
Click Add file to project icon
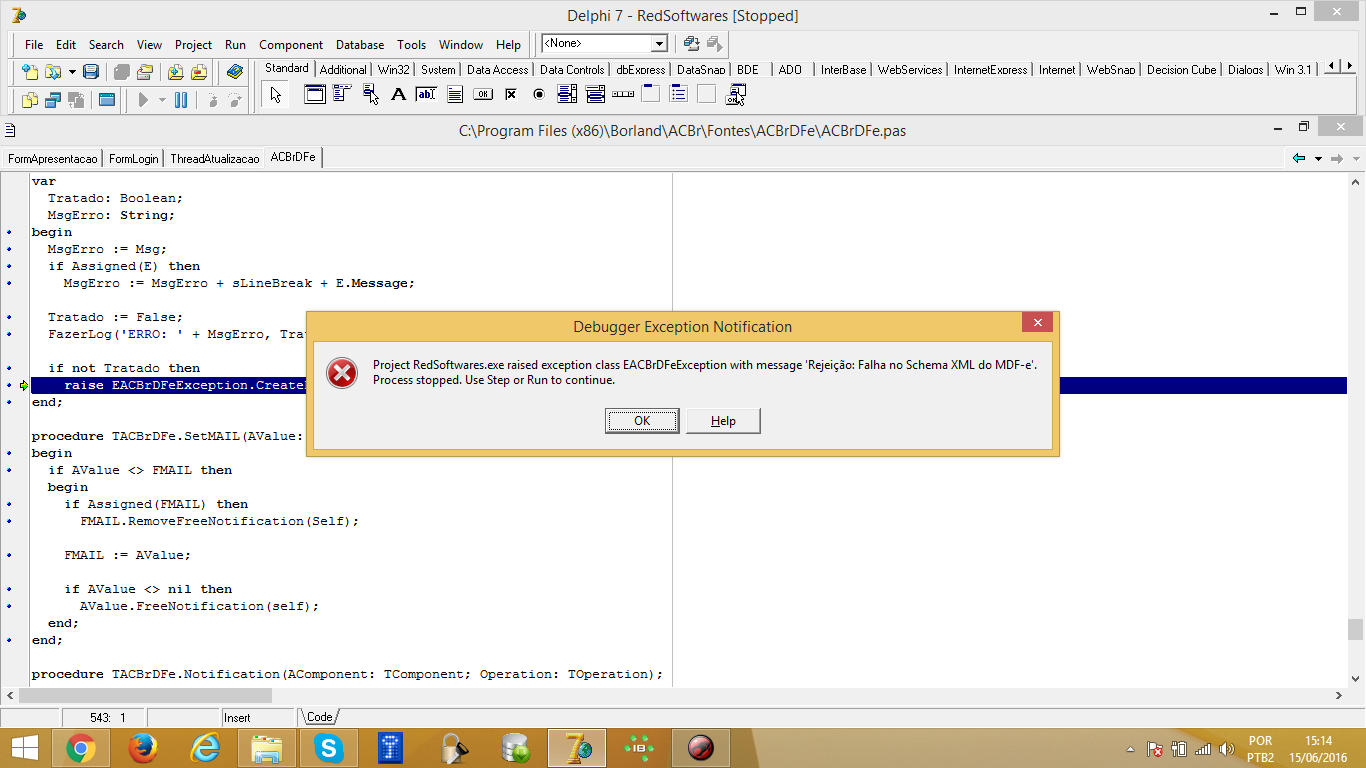point(176,72)
